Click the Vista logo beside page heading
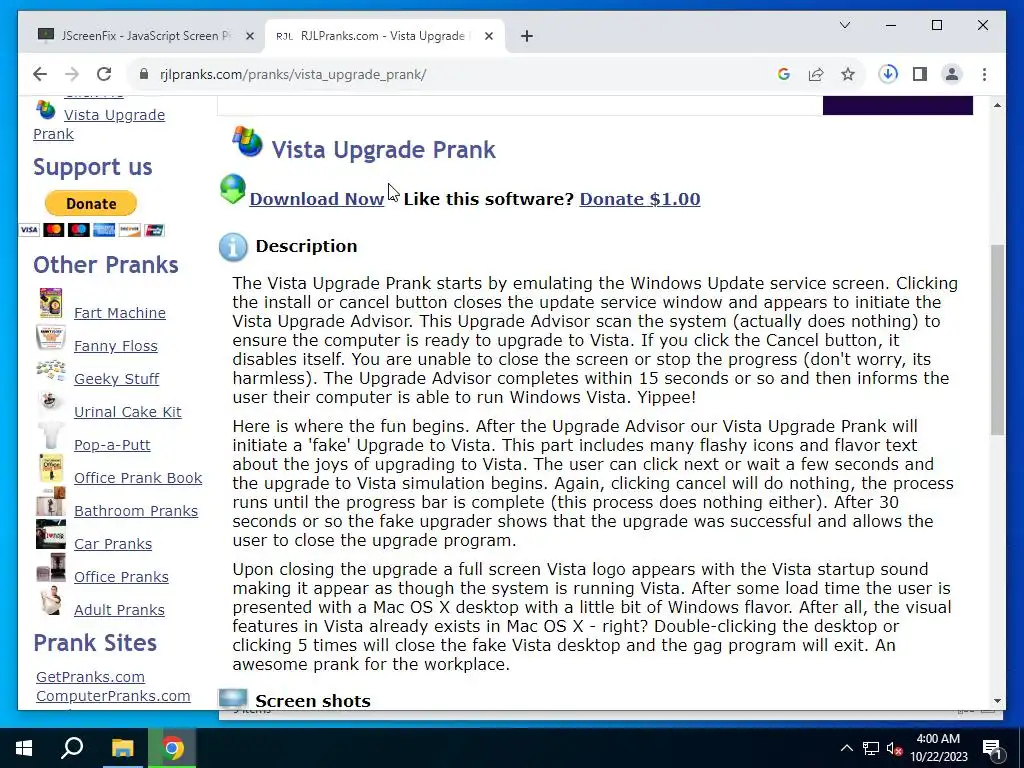Screen dimensions: 1024x768 [248, 142]
